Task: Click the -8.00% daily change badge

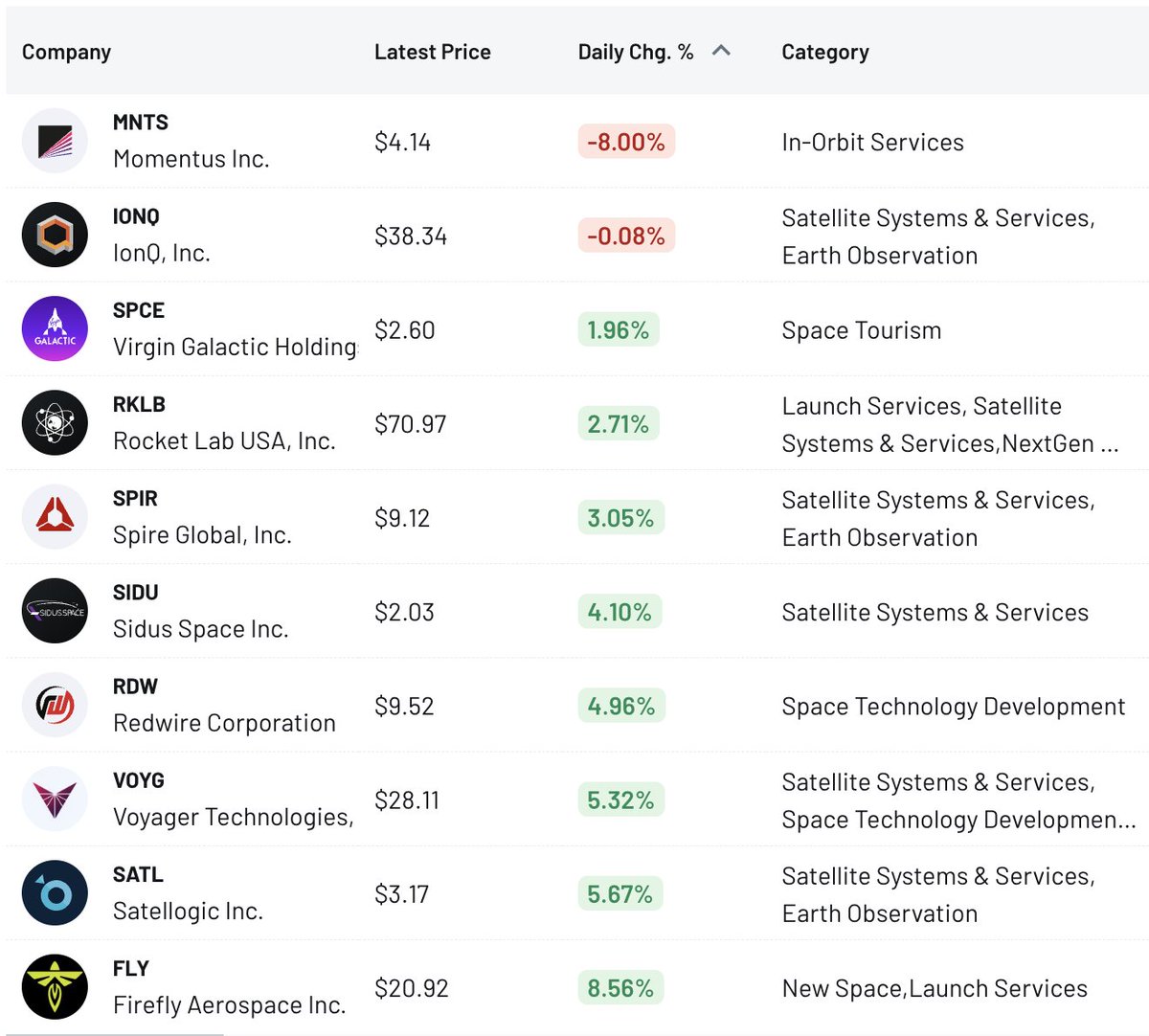Action: point(626,142)
